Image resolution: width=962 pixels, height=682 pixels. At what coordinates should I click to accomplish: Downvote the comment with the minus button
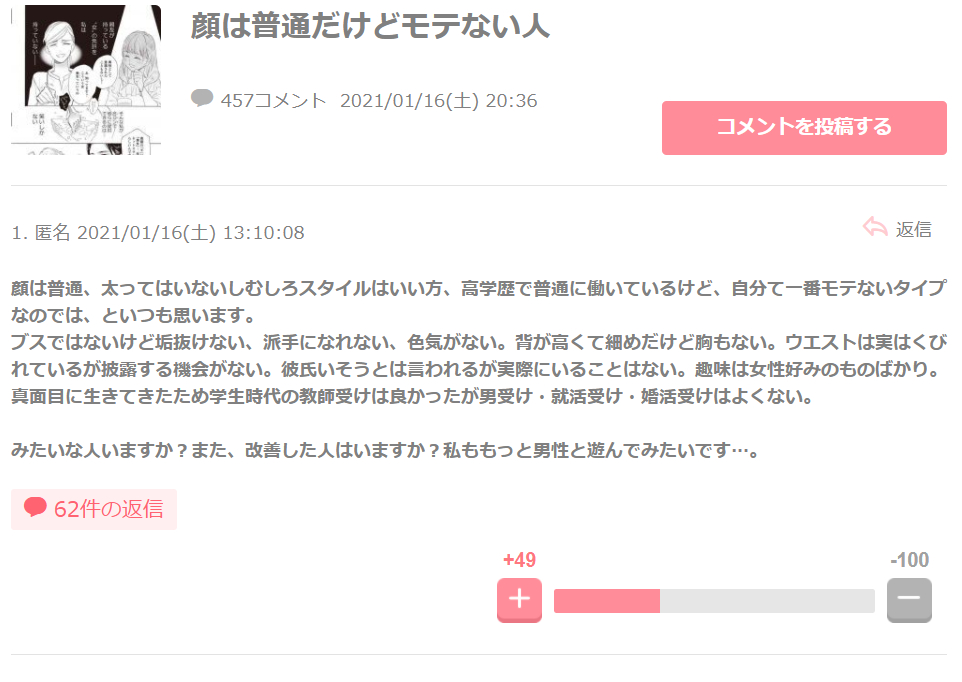pos(909,600)
